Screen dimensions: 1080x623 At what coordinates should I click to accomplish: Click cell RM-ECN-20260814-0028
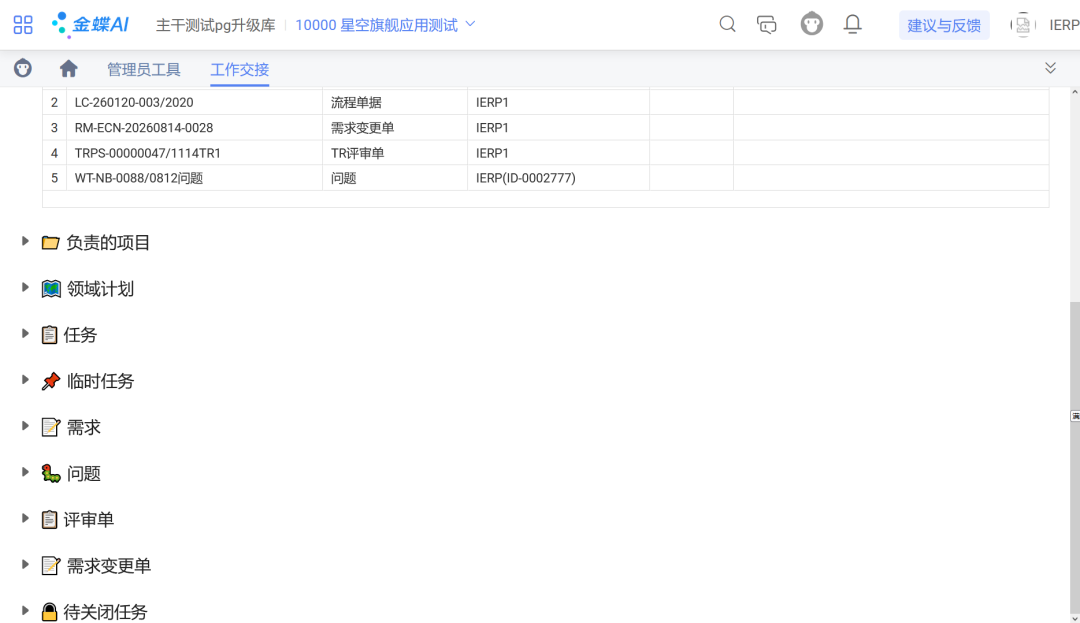coord(194,128)
